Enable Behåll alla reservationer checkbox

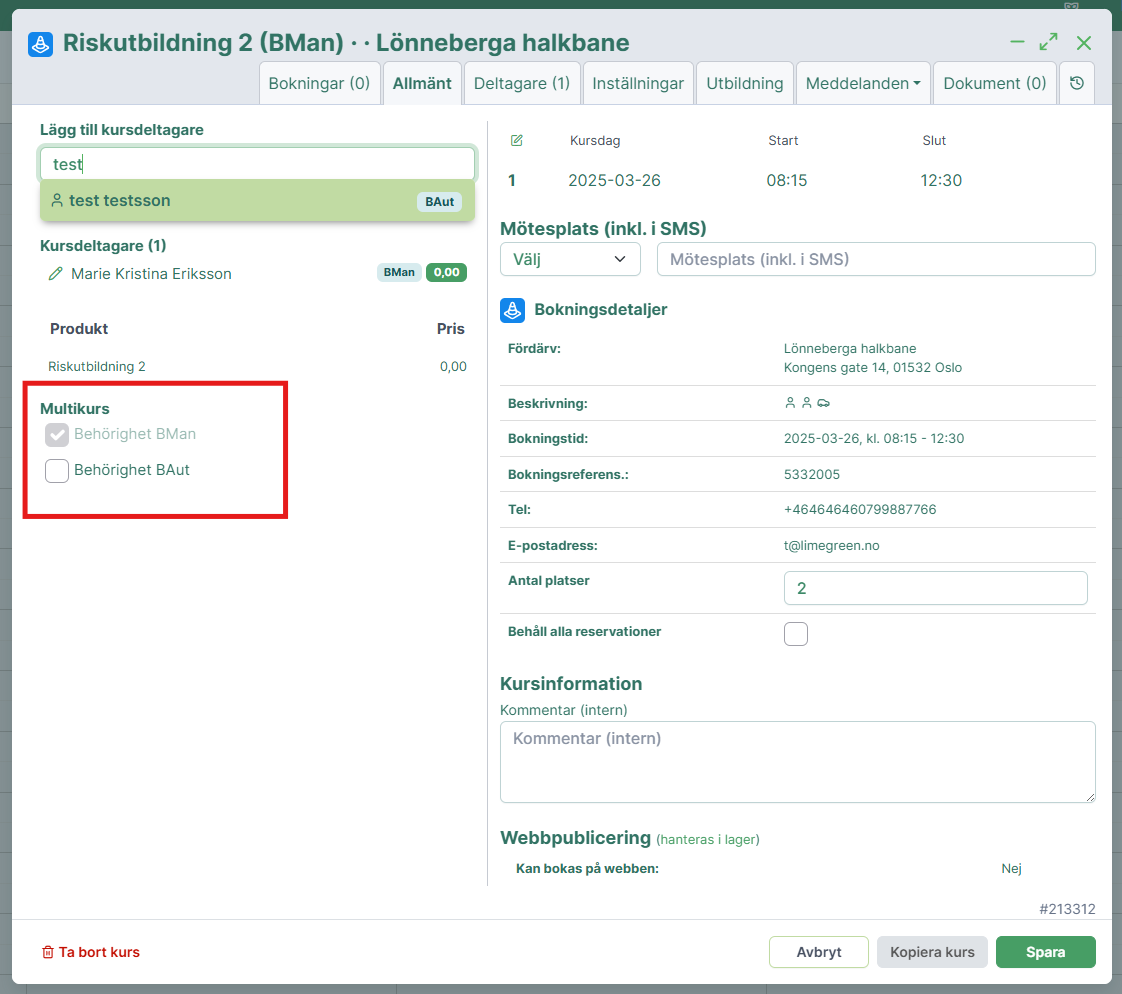click(x=796, y=634)
